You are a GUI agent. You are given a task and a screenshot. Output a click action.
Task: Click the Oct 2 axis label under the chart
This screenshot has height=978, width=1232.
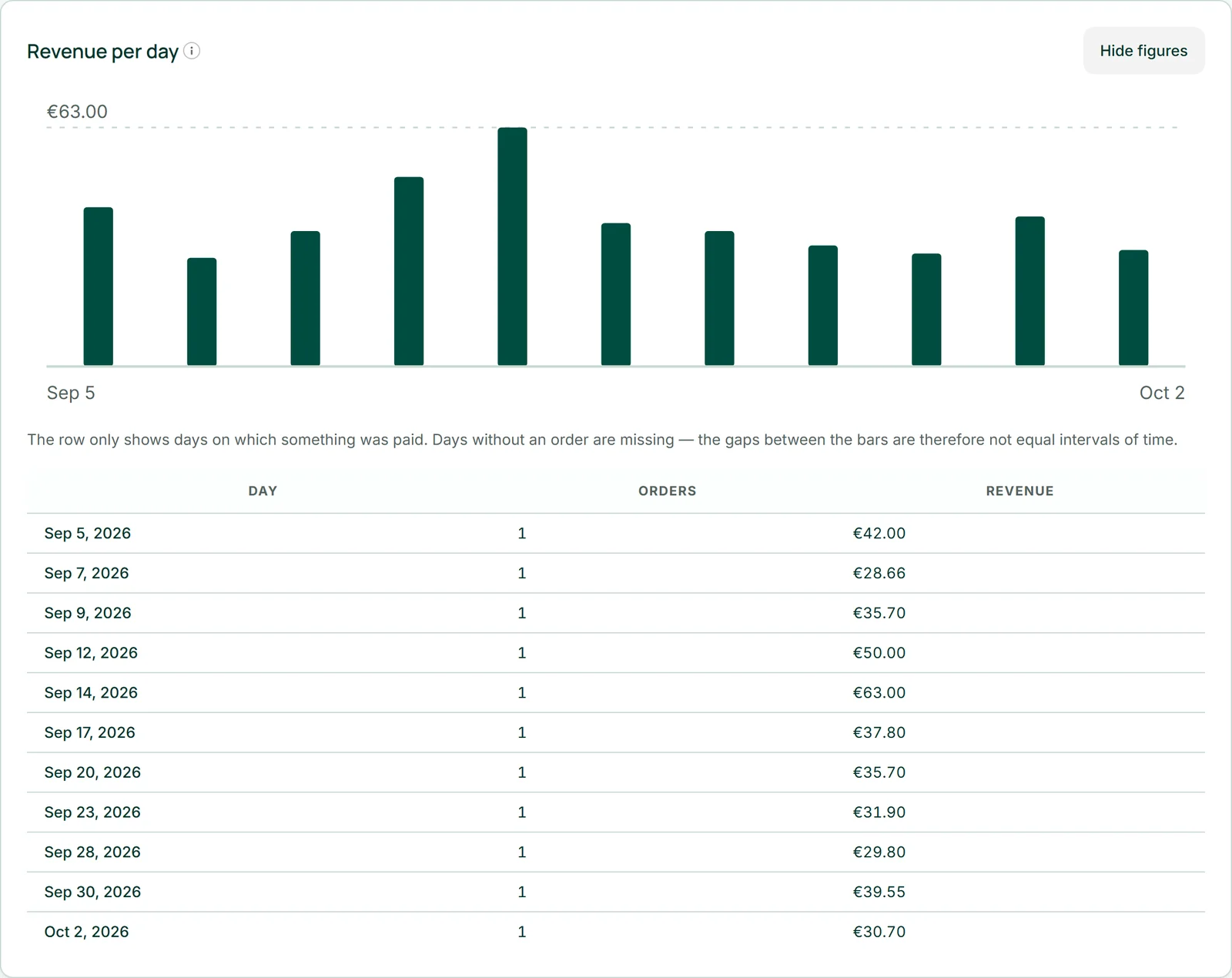click(x=1162, y=393)
